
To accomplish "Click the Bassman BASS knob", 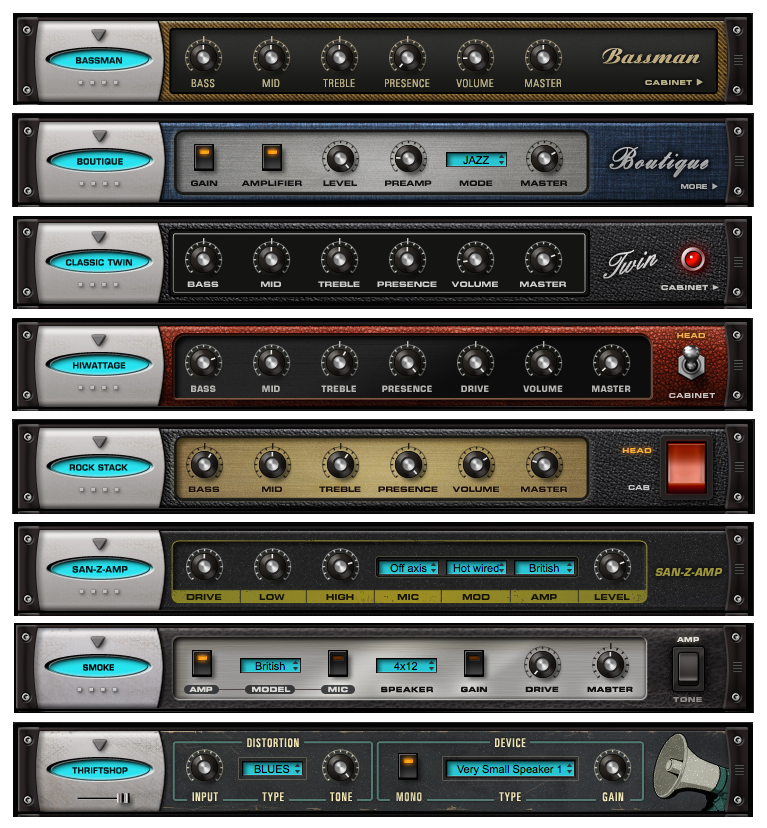I will coord(203,57).
